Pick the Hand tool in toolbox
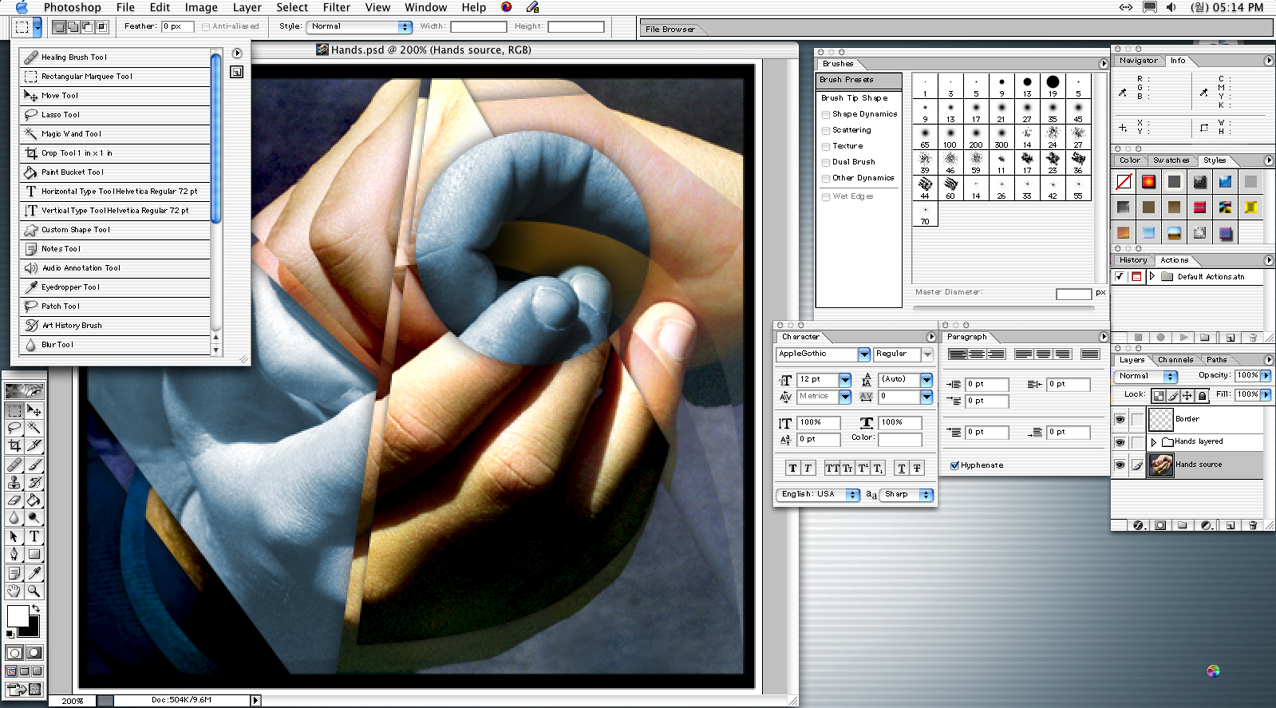 (x=14, y=591)
